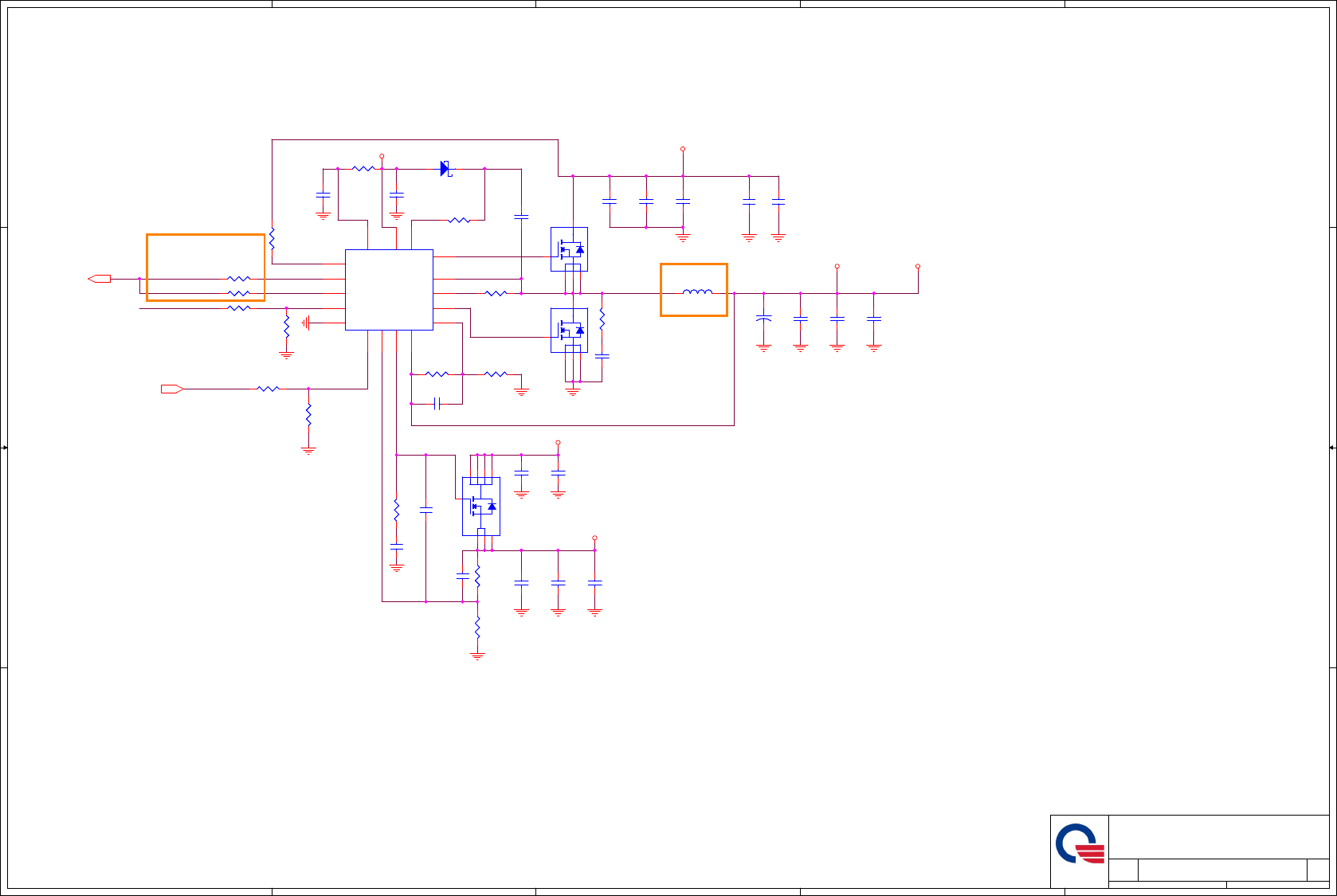Select the inductor symbol on output line

[x=697, y=292]
